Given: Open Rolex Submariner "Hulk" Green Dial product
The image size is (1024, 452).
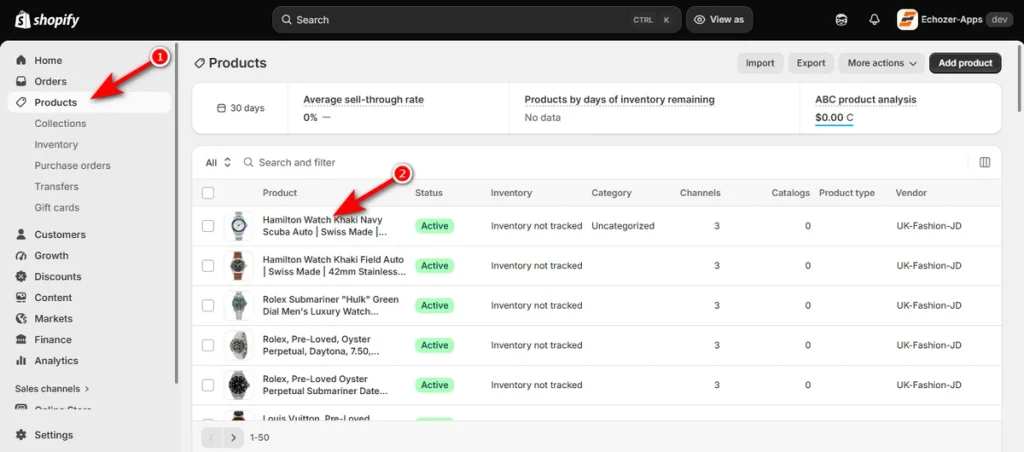Looking at the screenshot, I should click(330, 306).
